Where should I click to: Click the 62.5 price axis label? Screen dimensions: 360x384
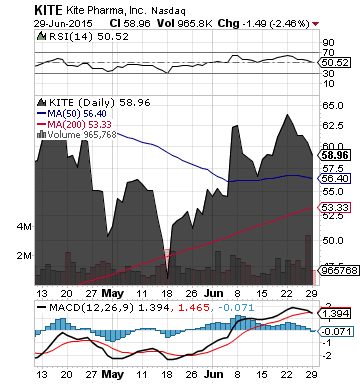[x=332, y=125]
